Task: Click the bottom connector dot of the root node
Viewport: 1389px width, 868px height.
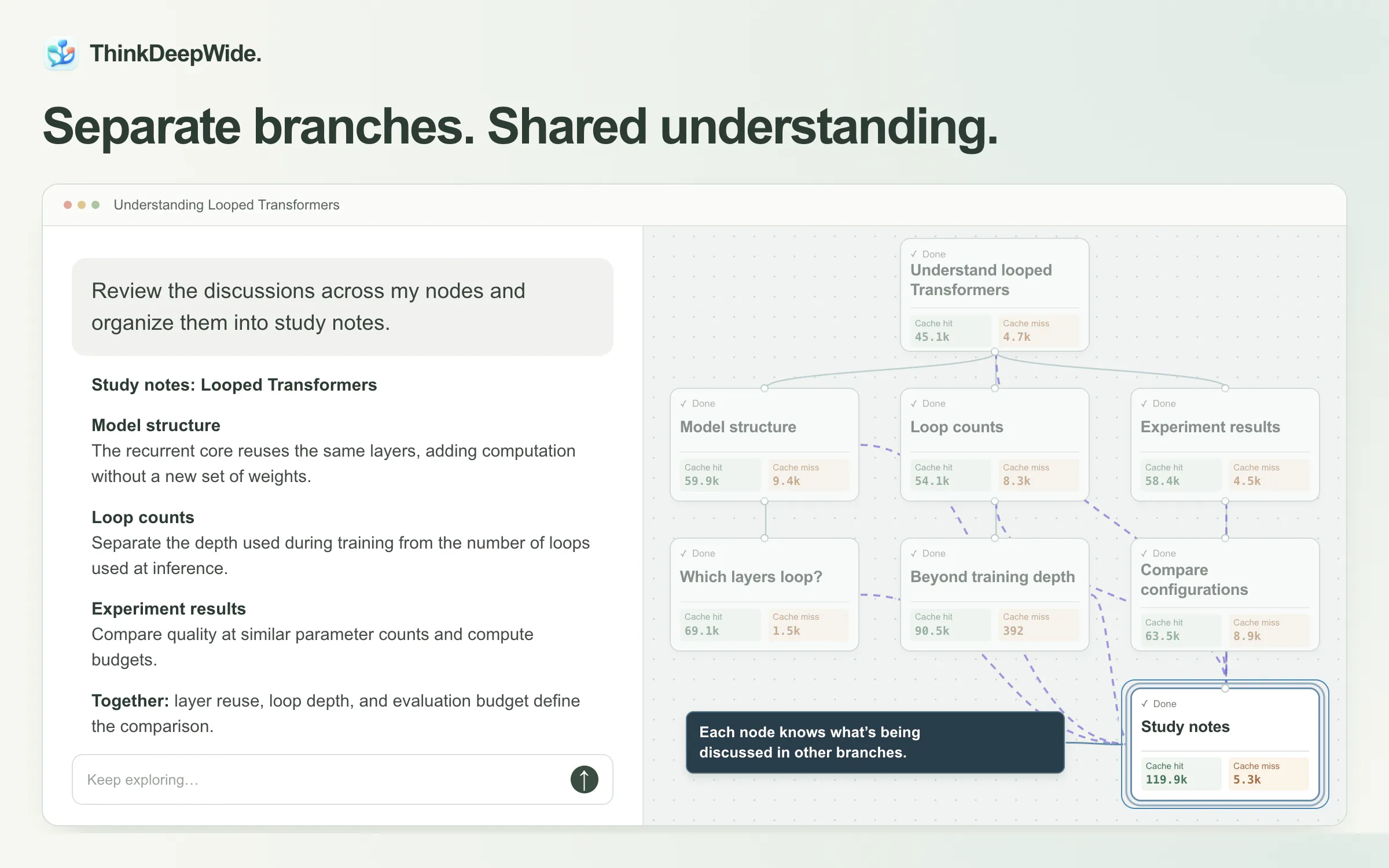Action: point(994,351)
